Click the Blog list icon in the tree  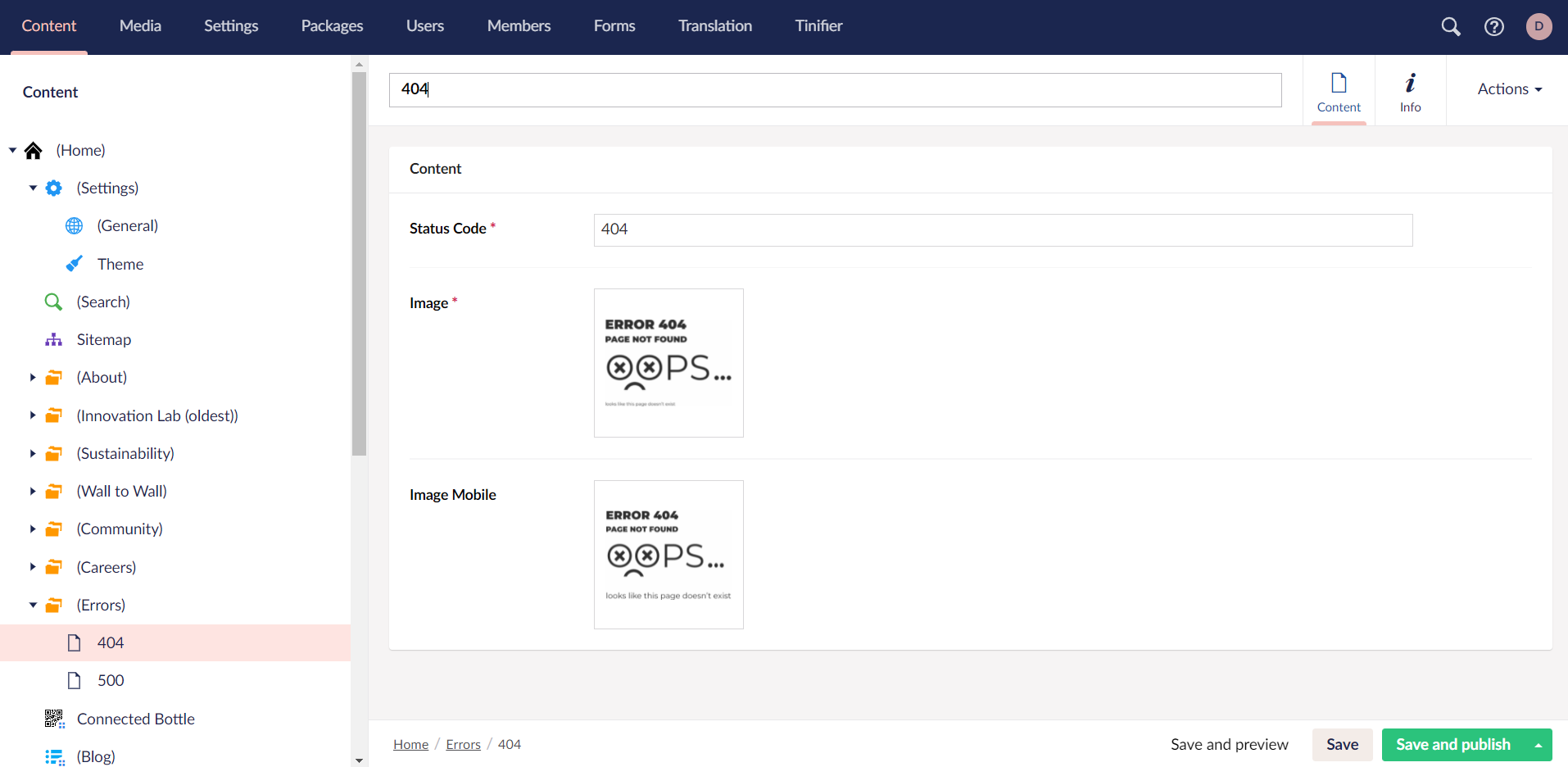(x=53, y=756)
